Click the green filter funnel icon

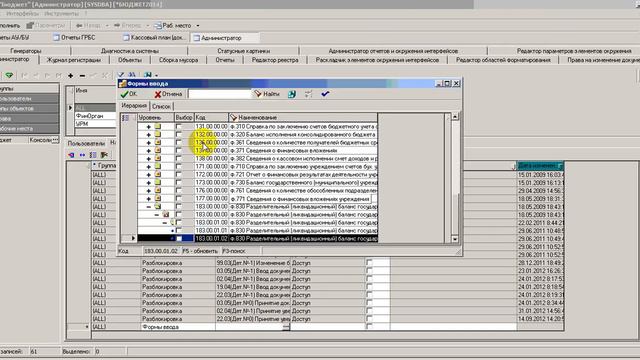(9, 76)
